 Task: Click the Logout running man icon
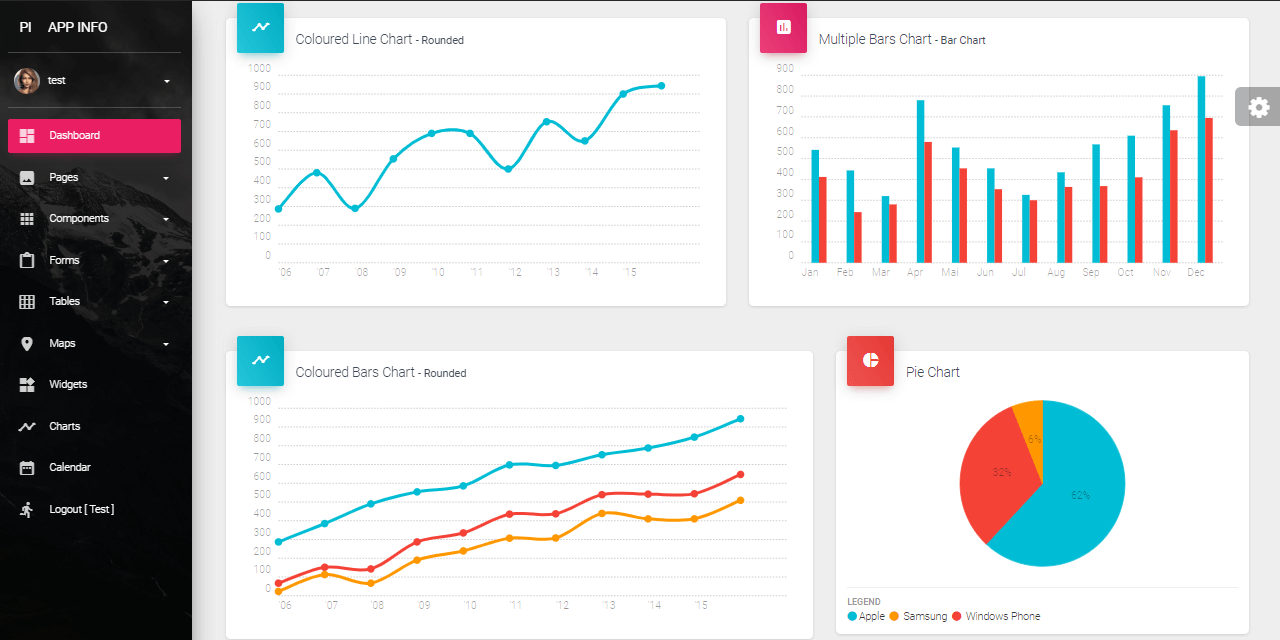[27, 509]
